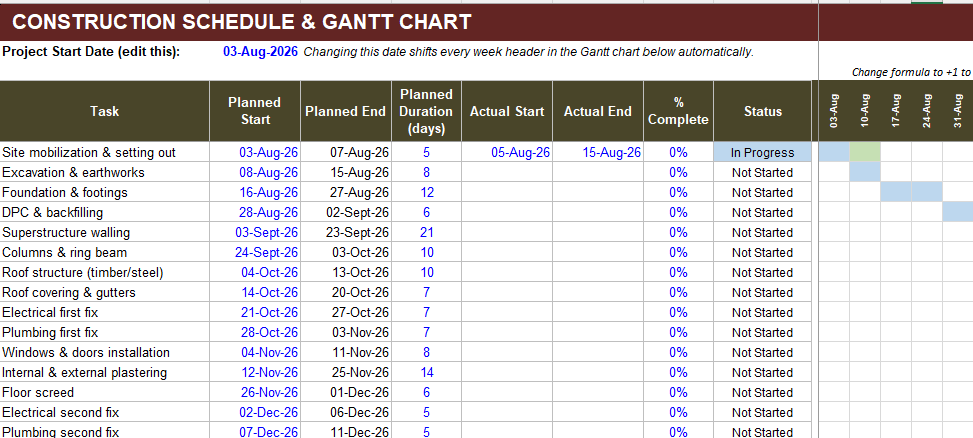Click planned start 24-Sept-26 for Columns & ring beam
Image resolution: width=973 pixels, height=438 pixels.
(x=255, y=253)
